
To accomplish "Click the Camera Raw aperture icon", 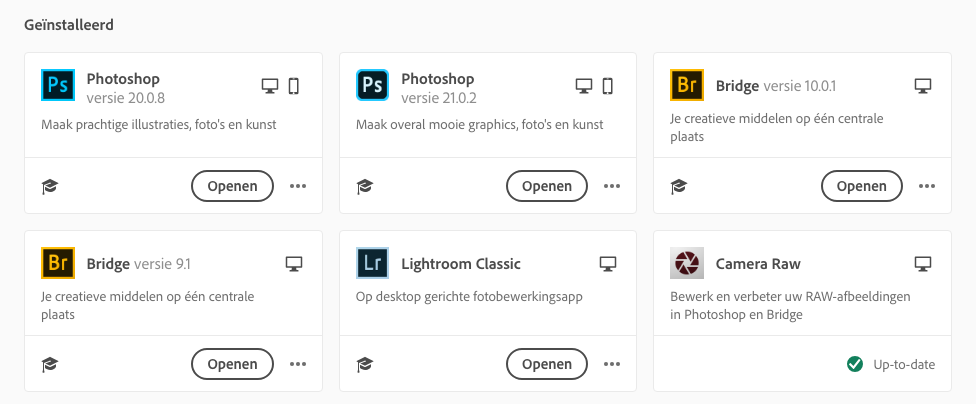I will coord(687,265).
